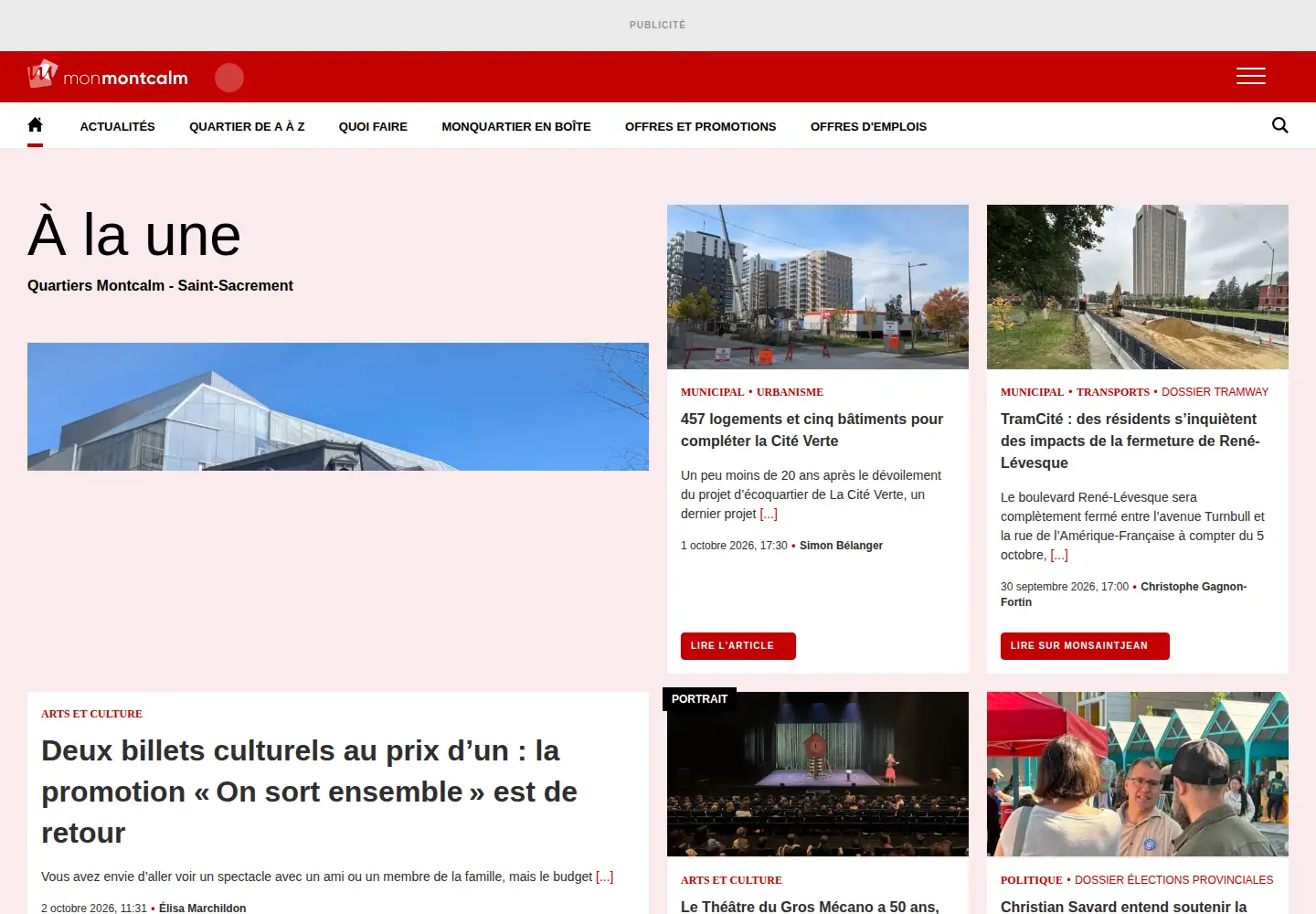Click the date '2 octobre 2026, 11:31'
This screenshot has width=1316, height=914.
94,909
